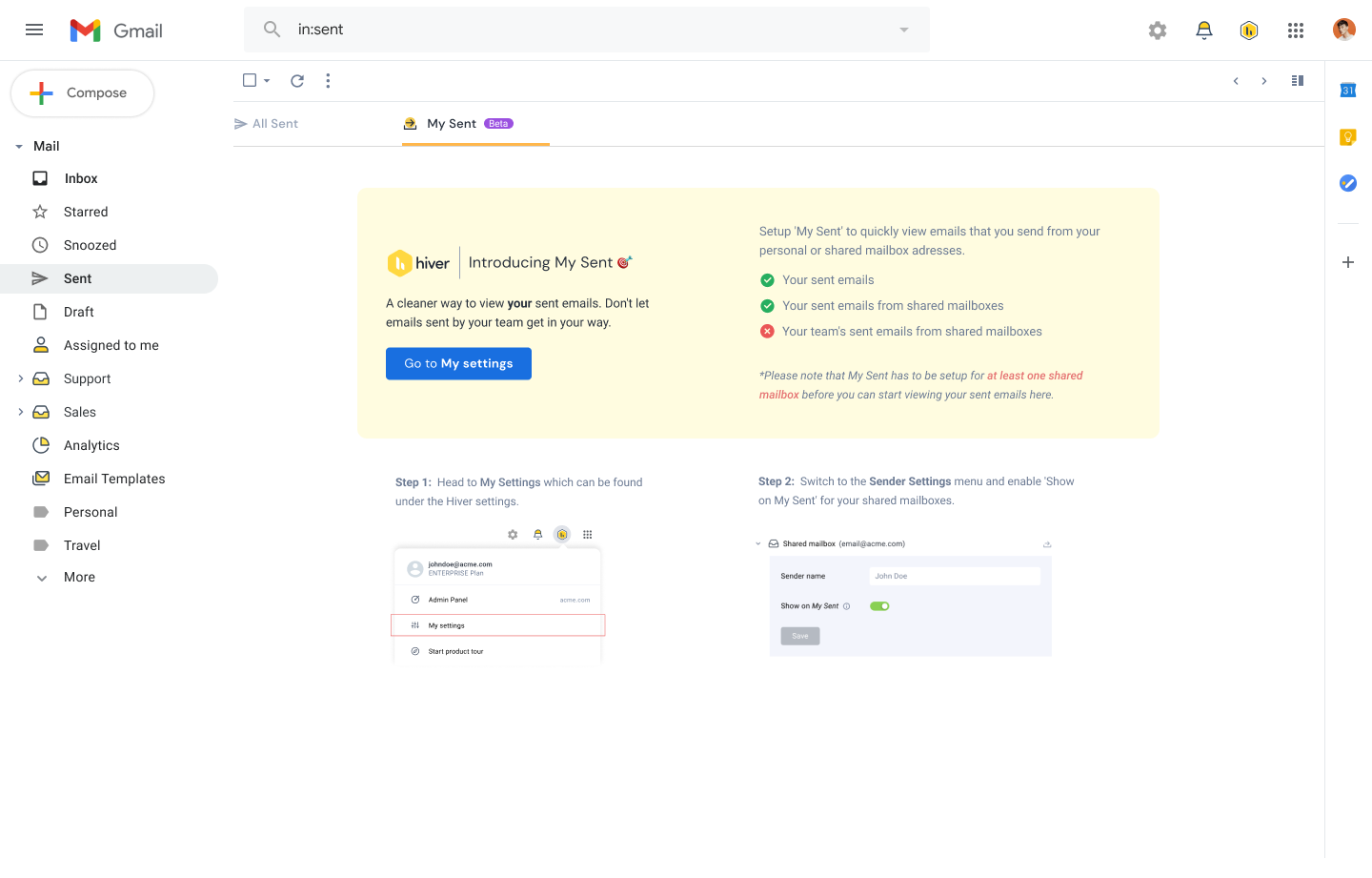Open the More actions three-dot menu
The width and height of the screenshot is (1372, 878).
[x=328, y=81]
